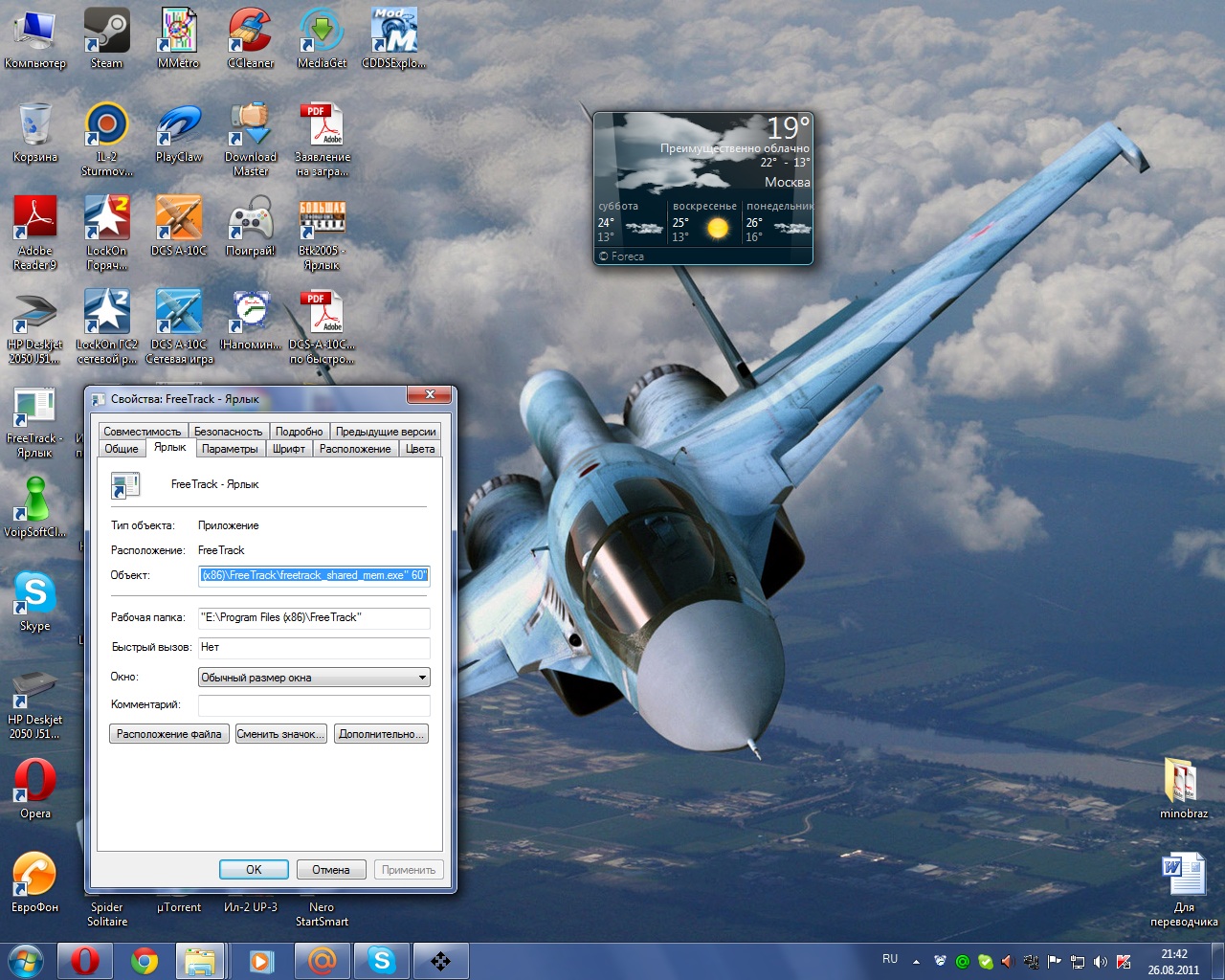Image resolution: width=1225 pixels, height=980 pixels.
Task: Select the MediaGet desktop icon
Action: 323,38
